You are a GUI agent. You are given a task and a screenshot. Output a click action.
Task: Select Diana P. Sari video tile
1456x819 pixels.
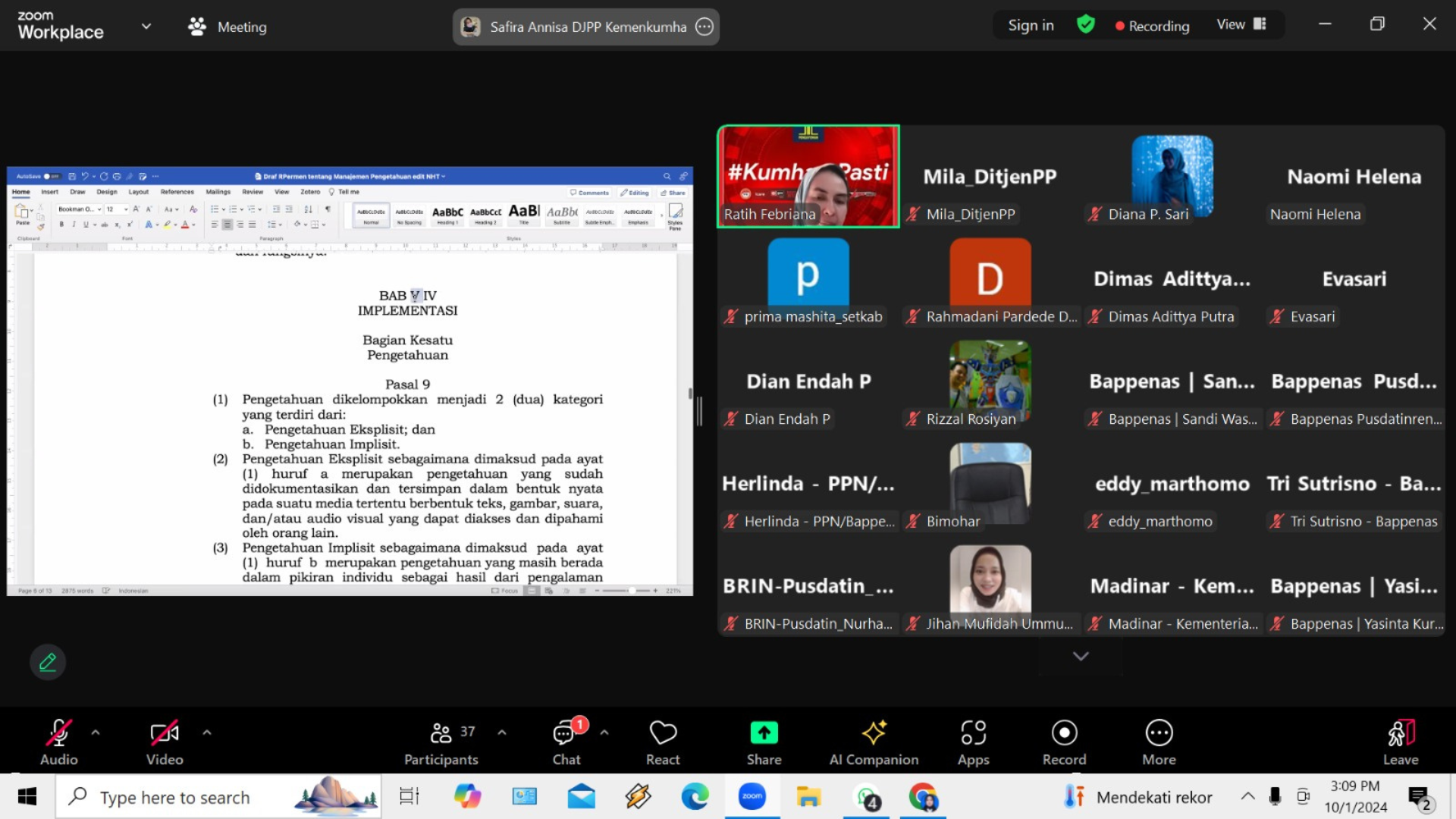coord(1172,176)
